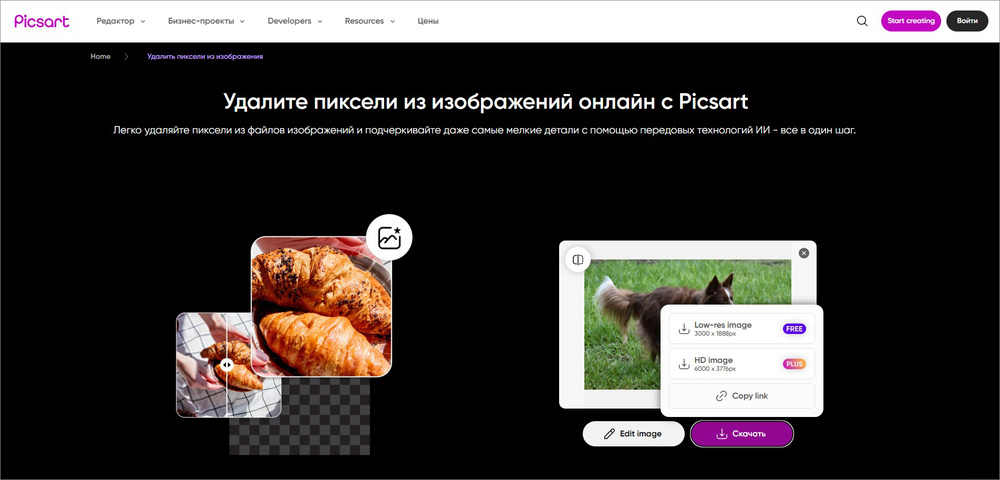This screenshot has height=480, width=1000.
Task: Open the Цены page
Action: click(x=428, y=21)
